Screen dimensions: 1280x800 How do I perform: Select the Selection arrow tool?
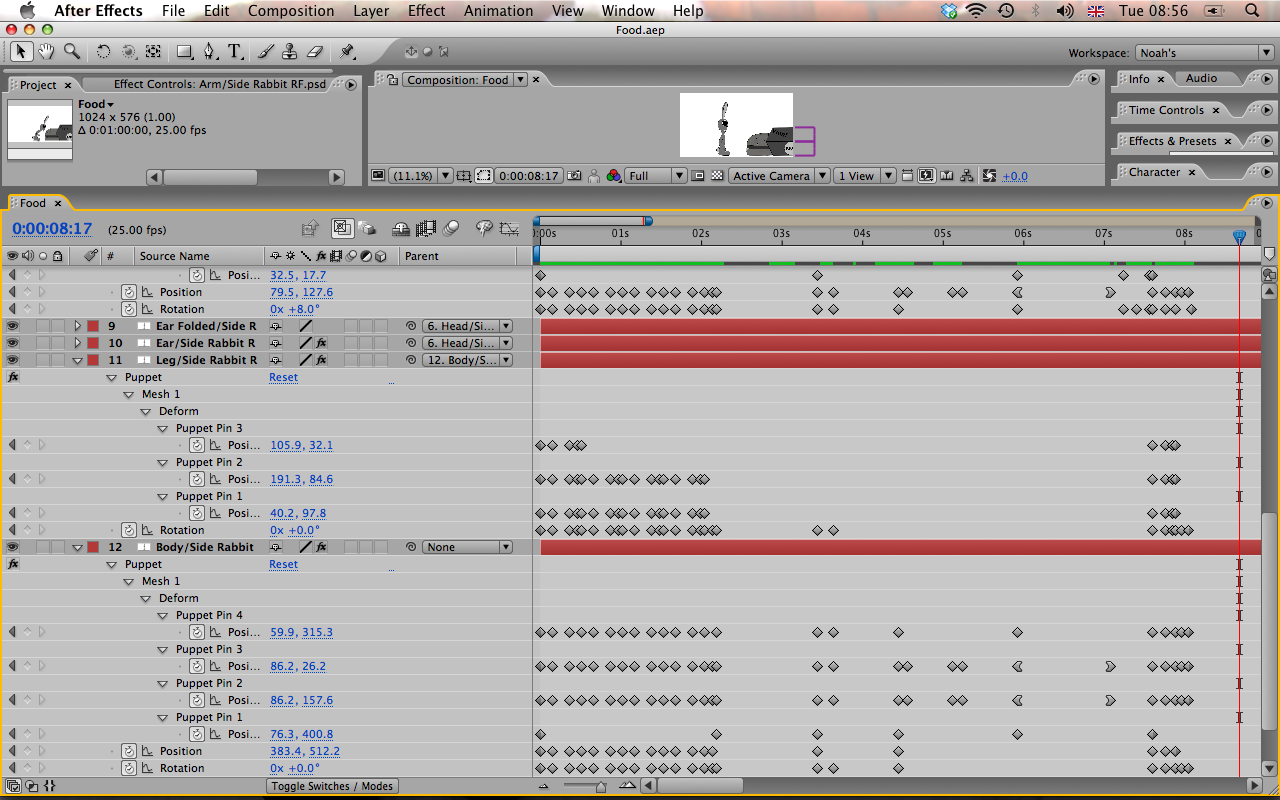[21, 51]
